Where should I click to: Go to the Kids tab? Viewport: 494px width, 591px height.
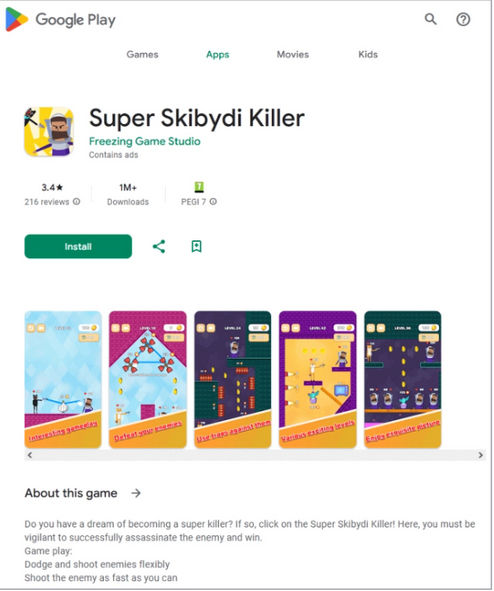368,54
